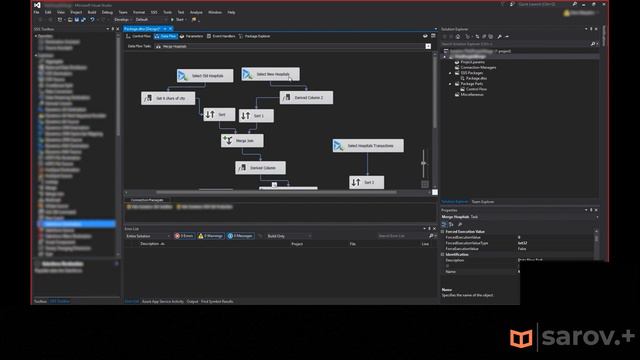640x360 pixels.
Task: Open the File menu
Action: coord(36,12)
